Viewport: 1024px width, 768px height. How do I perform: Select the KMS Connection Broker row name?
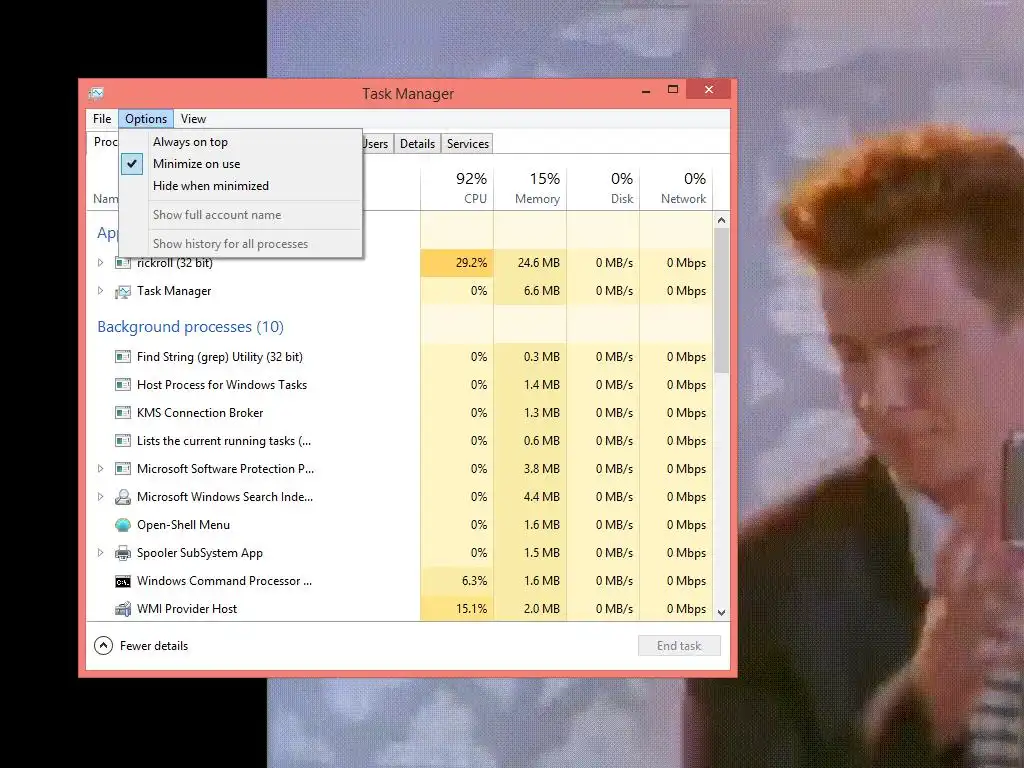coord(200,413)
